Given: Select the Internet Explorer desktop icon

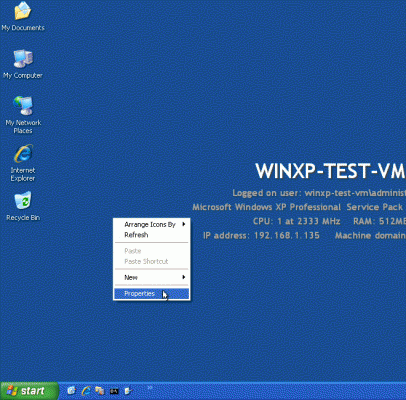Looking at the screenshot, I should point(23,163).
